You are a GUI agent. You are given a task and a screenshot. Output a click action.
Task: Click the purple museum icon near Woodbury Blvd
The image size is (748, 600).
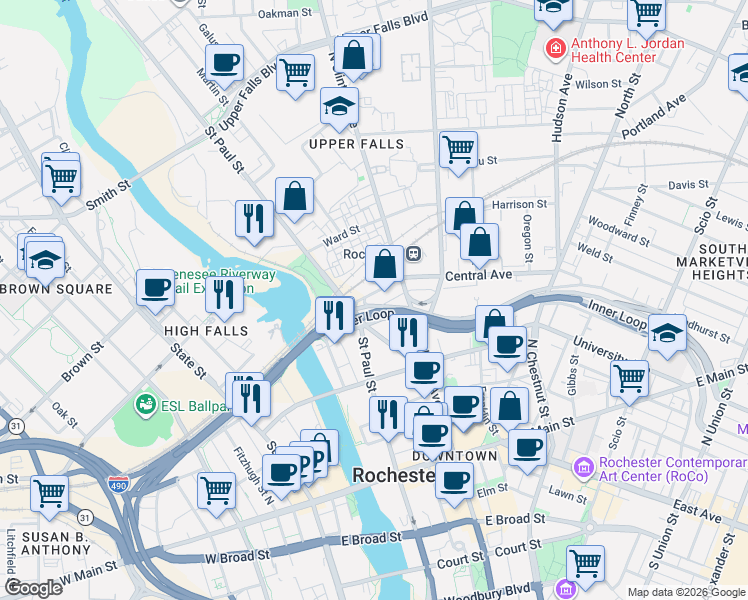565,589
